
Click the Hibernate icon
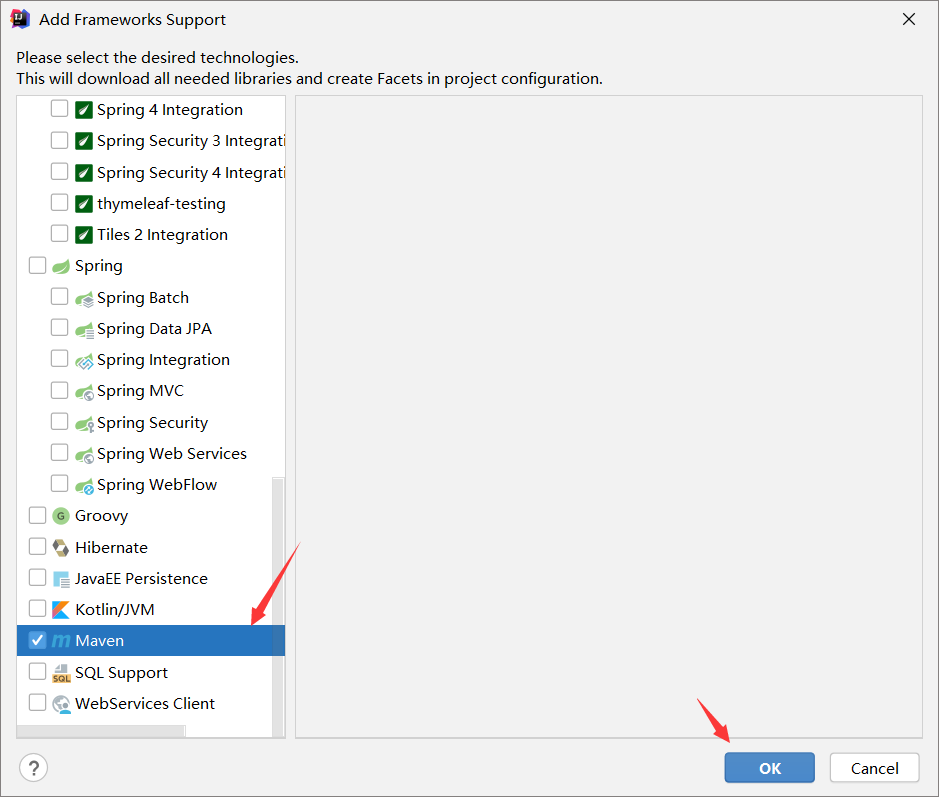61,547
